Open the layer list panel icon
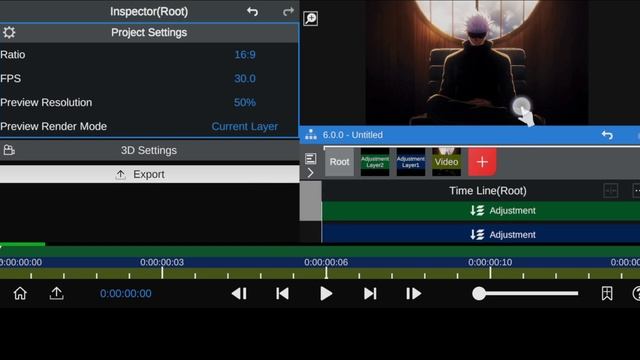This screenshot has width=640, height=360. coord(311,158)
